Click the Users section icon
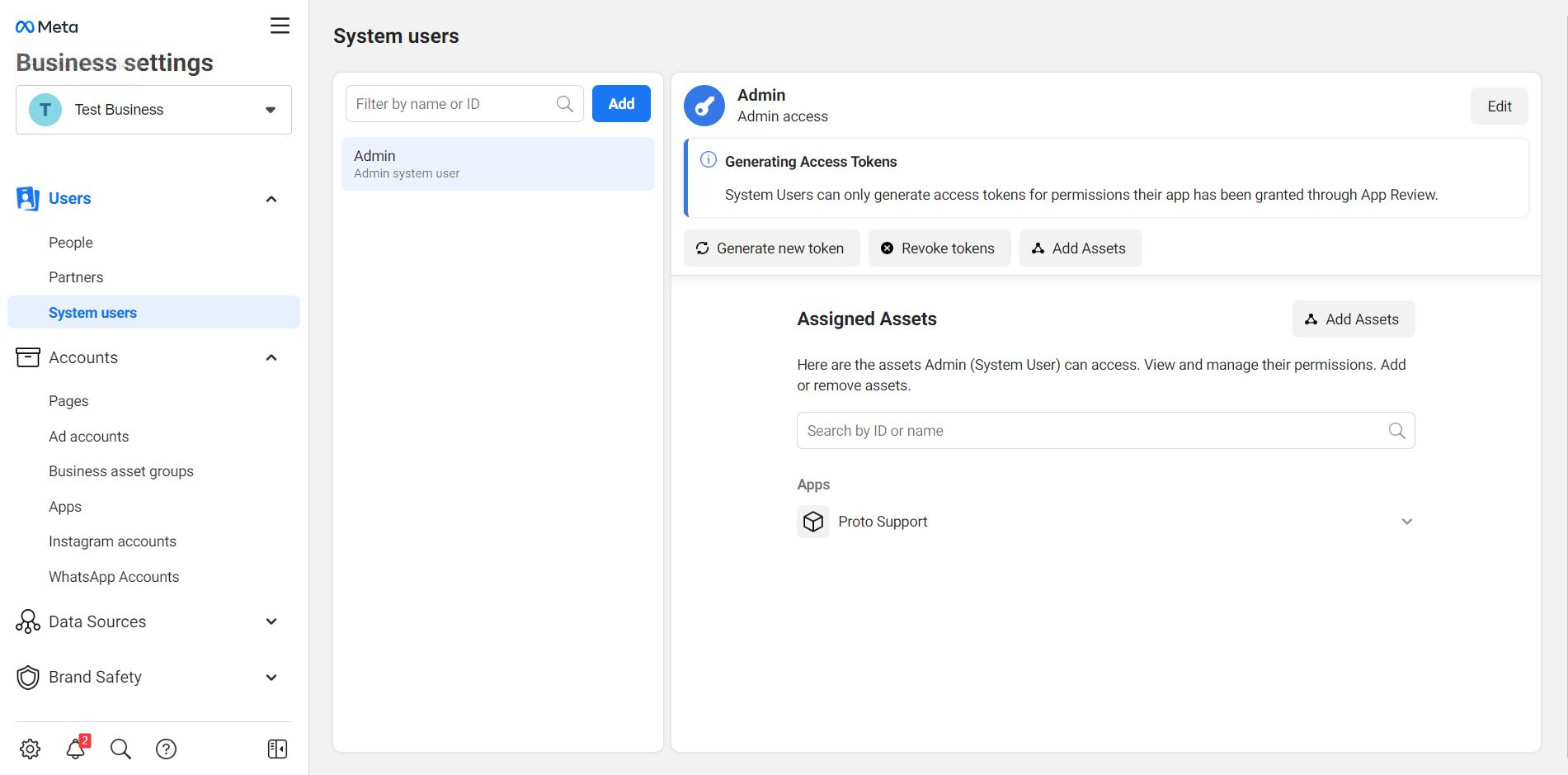This screenshot has width=1568, height=775. 28,199
